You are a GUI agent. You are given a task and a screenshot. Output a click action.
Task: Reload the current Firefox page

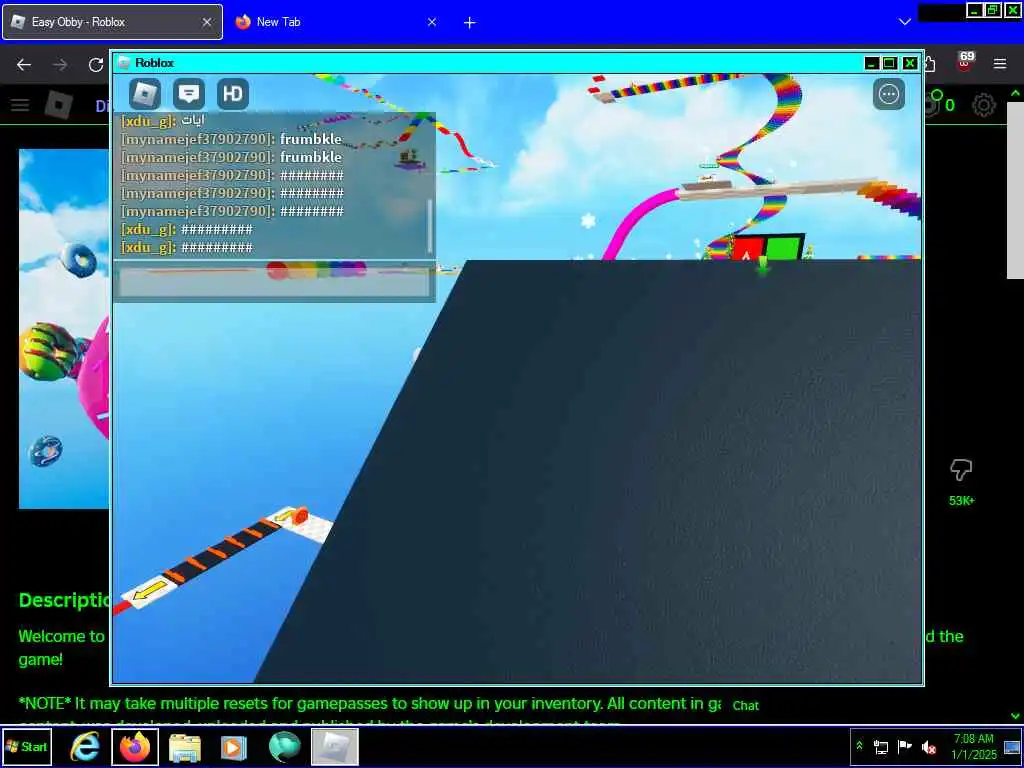click(x=96, y=64)
